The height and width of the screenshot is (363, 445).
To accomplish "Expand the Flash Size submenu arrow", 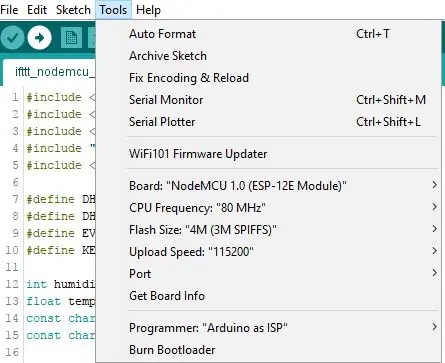I will tap(434, 229).
